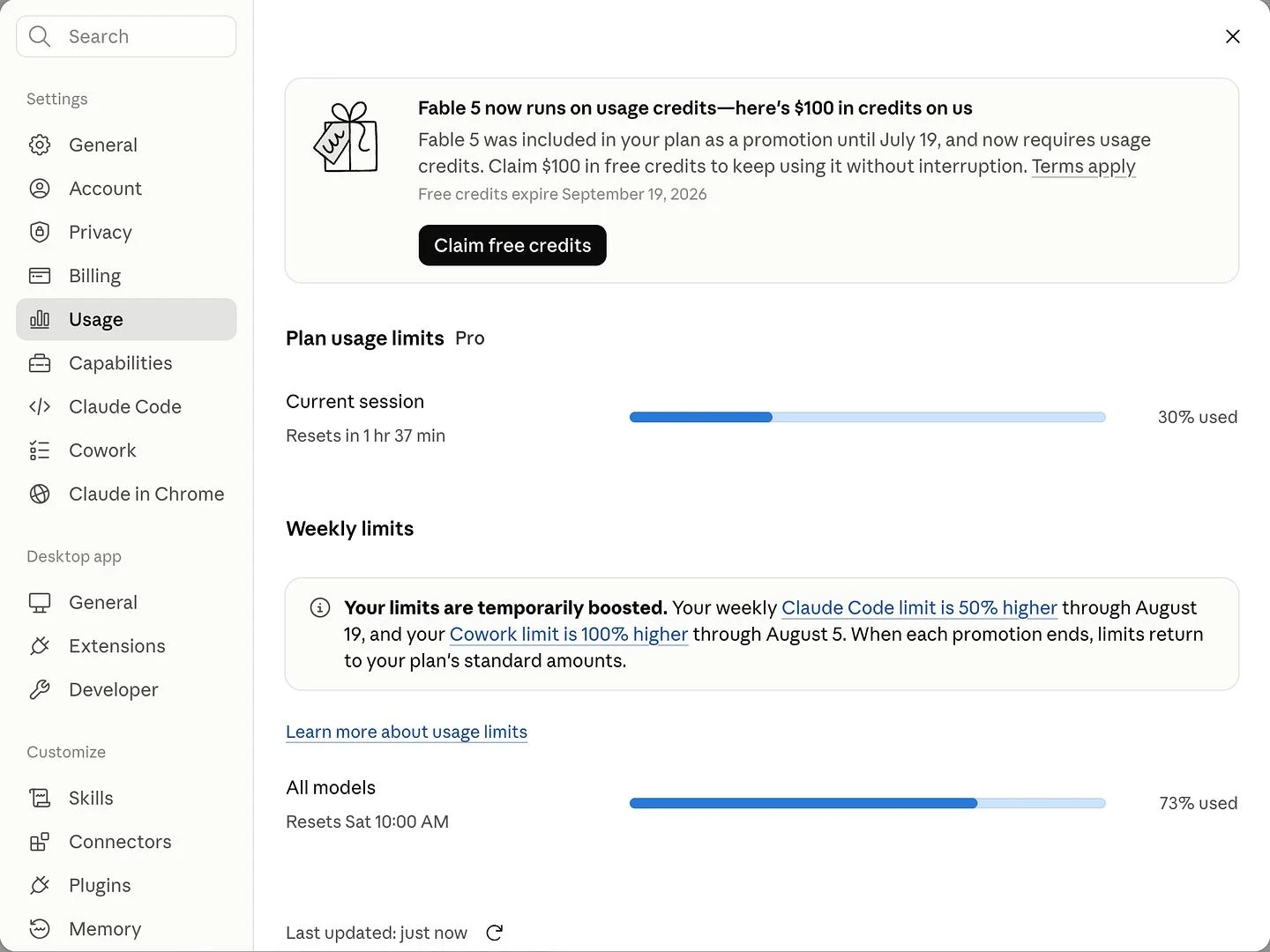Click the General gear icon under Settings
1270x952 pixels.
pos(40,145)
